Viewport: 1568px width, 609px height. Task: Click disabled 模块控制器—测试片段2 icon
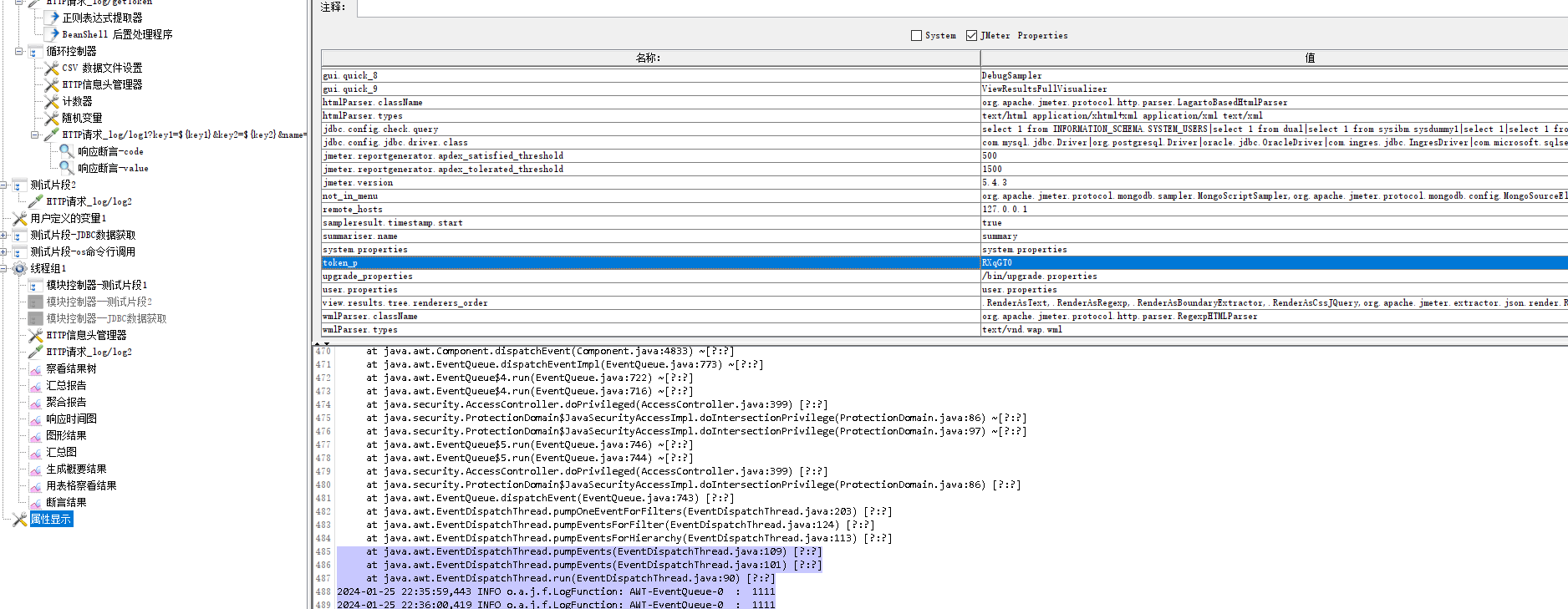36,302
